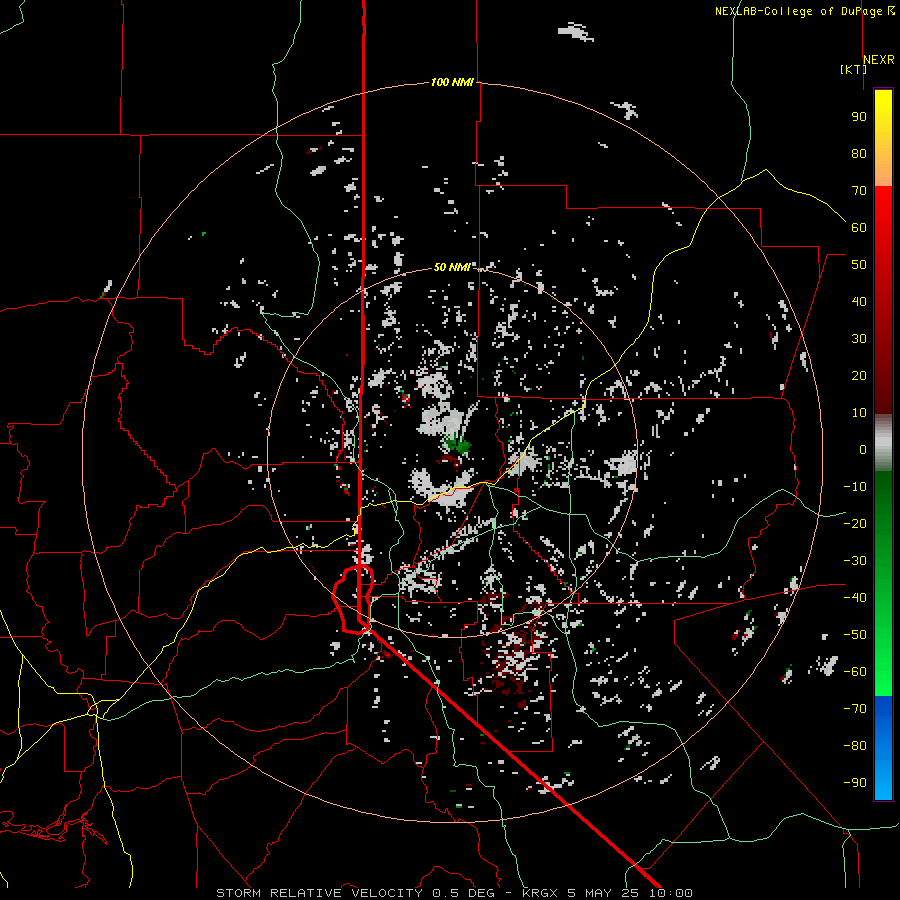Click the 80 value on velocity scale

[x=859, y=153]
